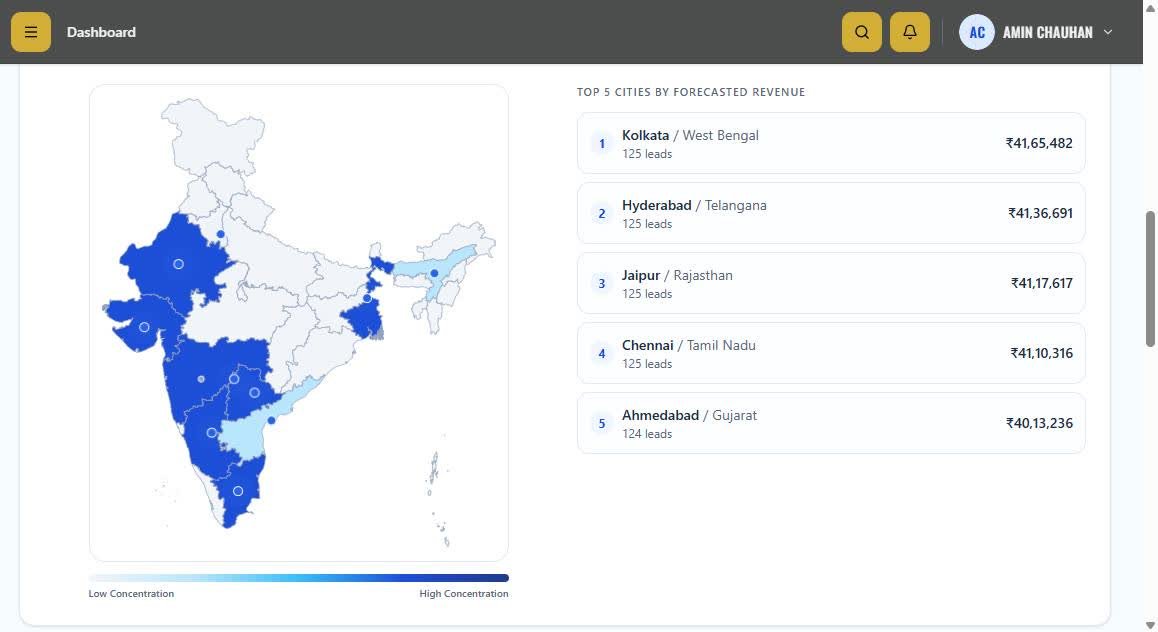
Task: Click the Andhra Pradesh coastal marker dot
Action: [x=271, y=421]
